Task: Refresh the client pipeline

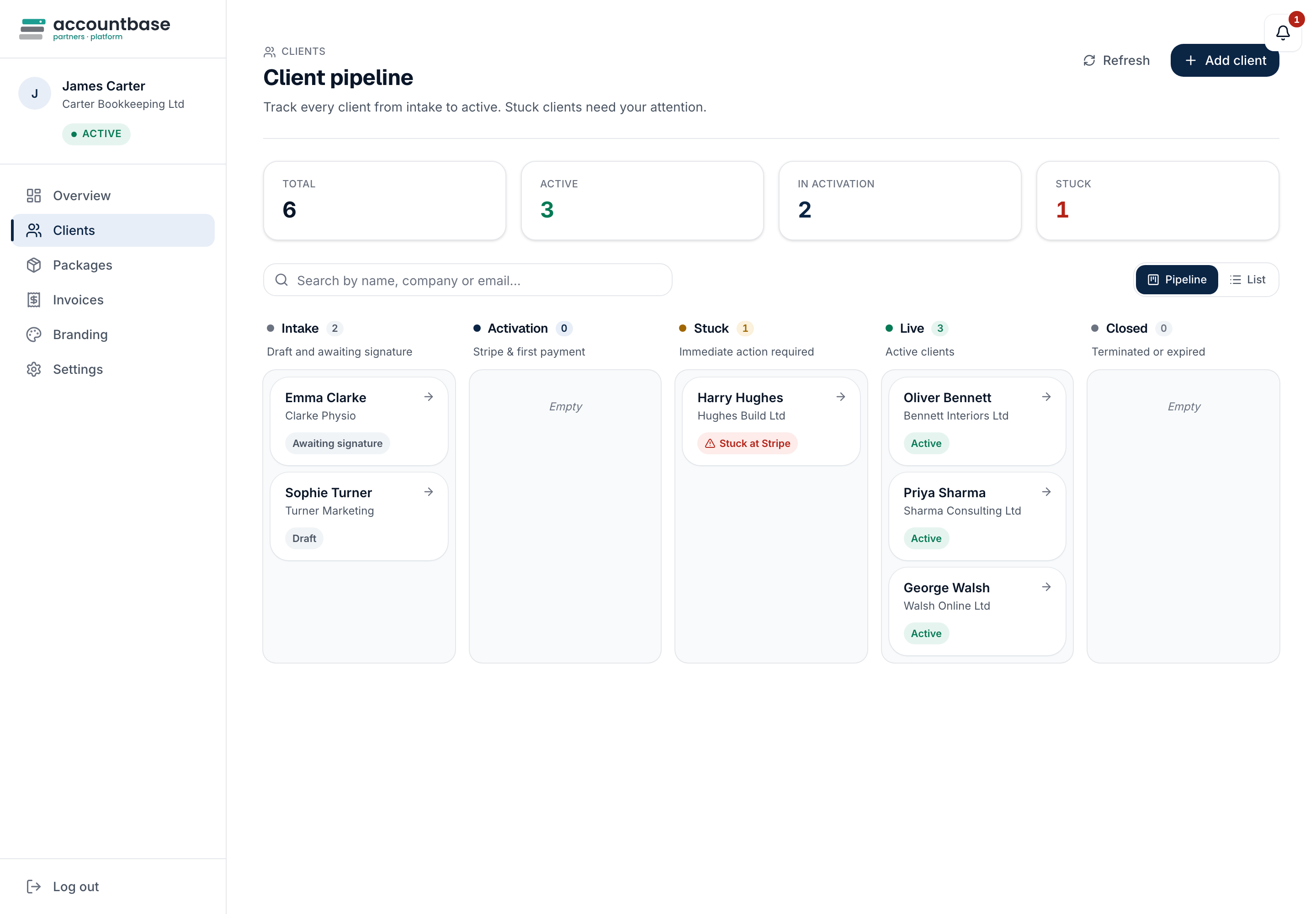Action: (x=1116, y=61)
